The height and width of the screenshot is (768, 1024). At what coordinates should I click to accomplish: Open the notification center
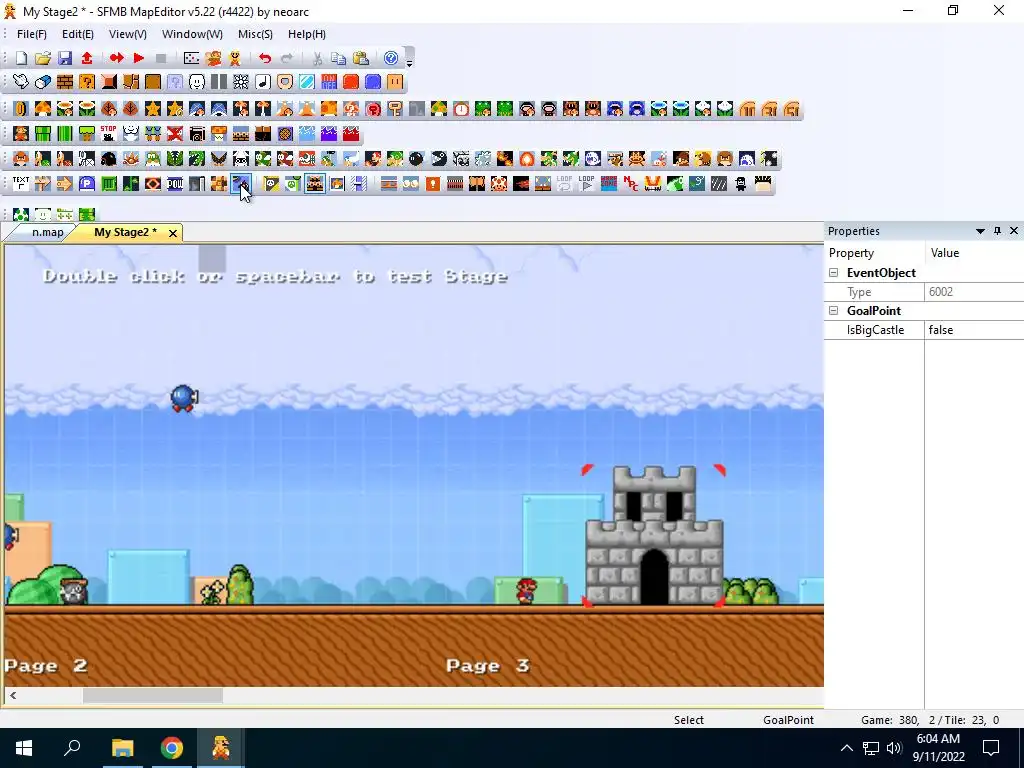pyautogui.click(x=991, y=748)
